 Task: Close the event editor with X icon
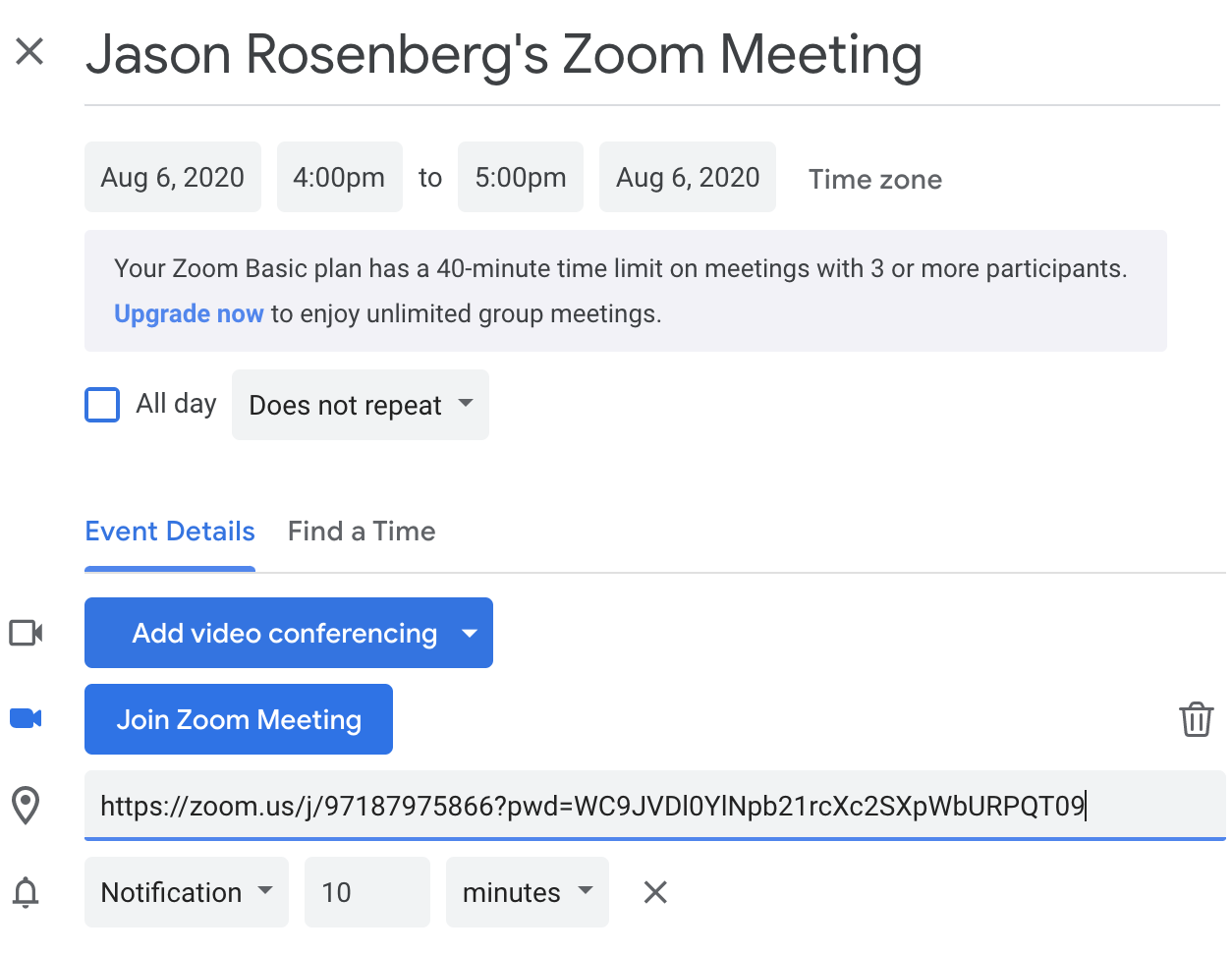point(29,51)
